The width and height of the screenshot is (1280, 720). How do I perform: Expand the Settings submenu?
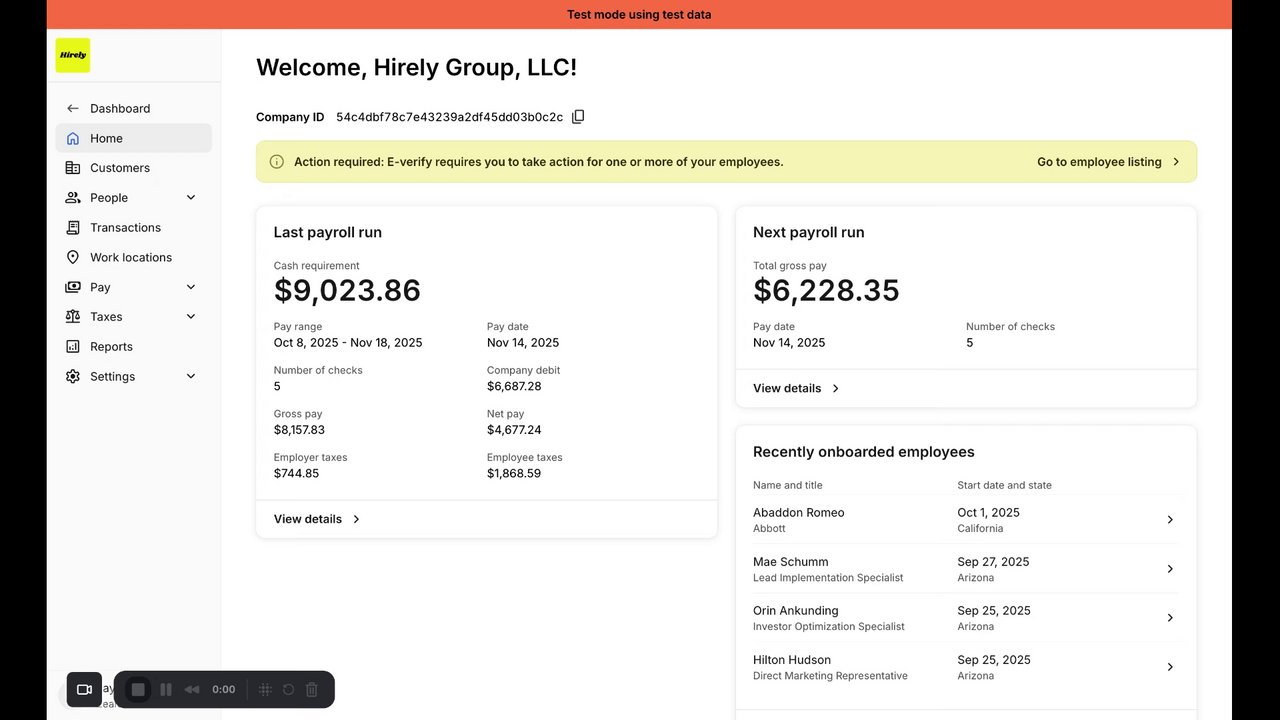(x=191, y=377)
